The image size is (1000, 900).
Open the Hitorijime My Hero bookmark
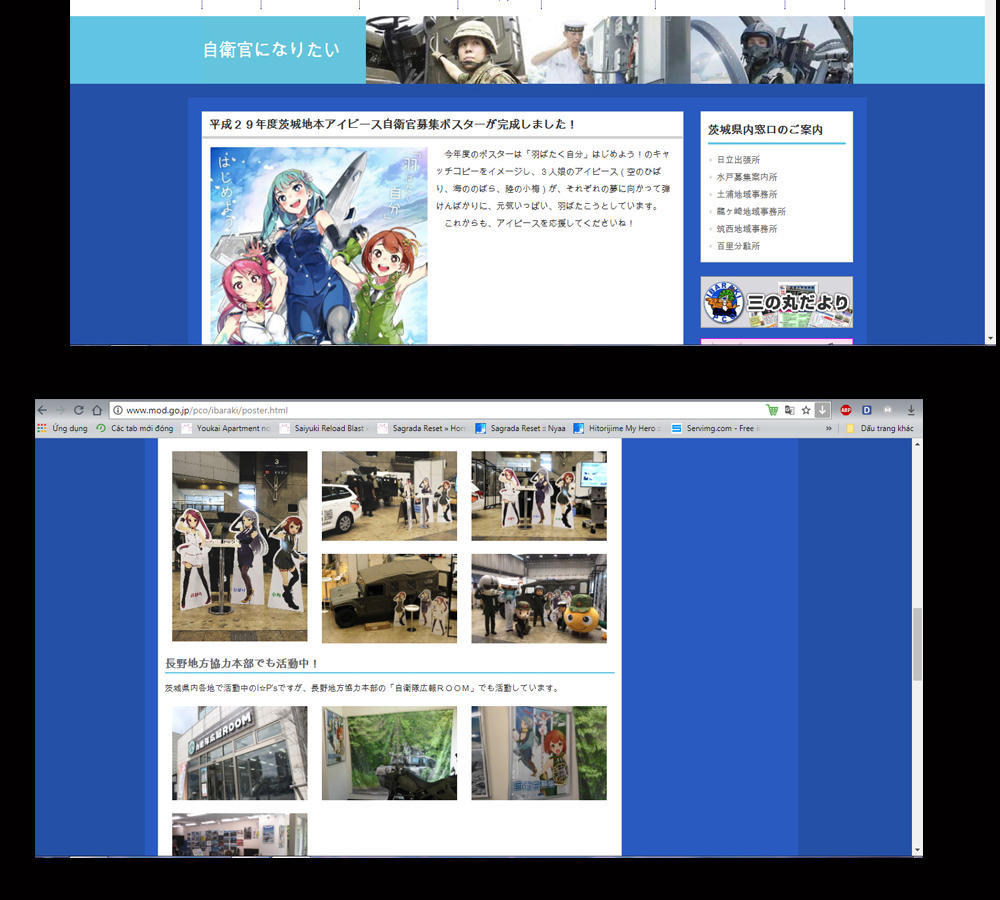coord(617,428)
